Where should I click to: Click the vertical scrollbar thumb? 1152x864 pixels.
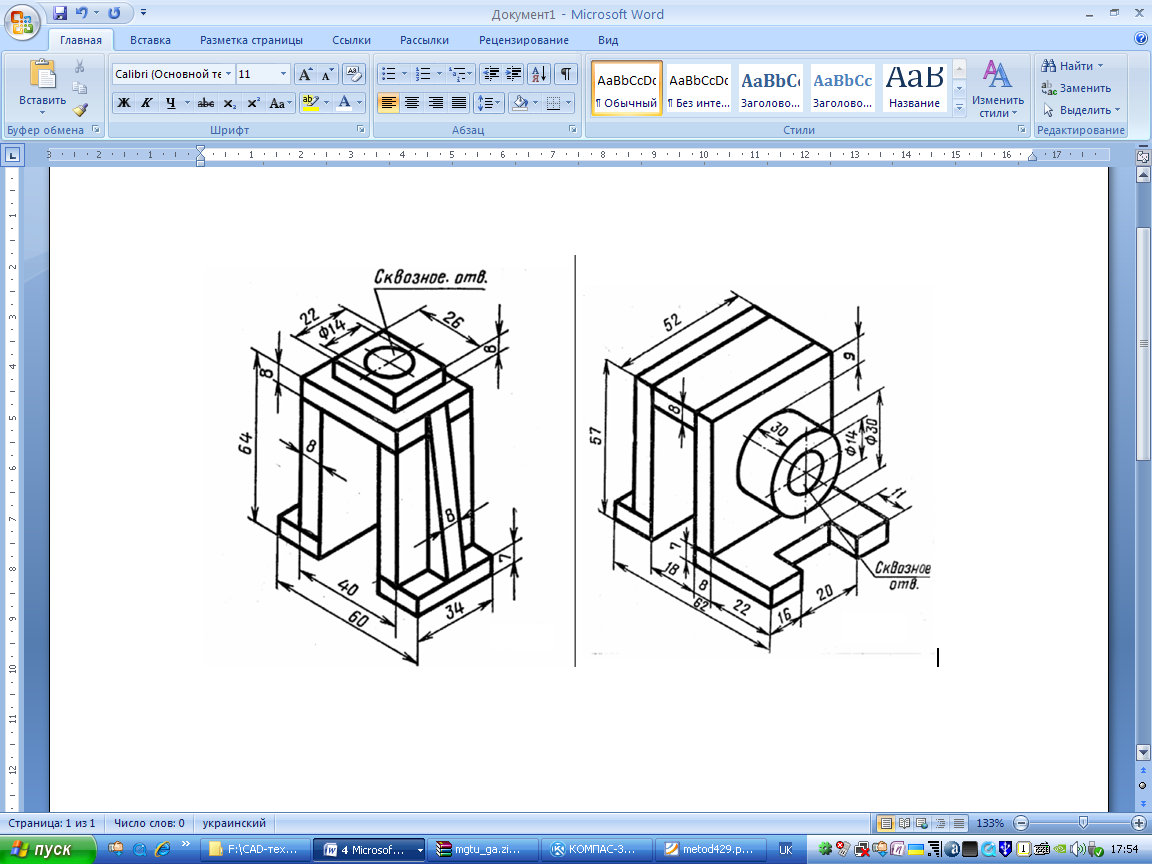[1142, 344]
